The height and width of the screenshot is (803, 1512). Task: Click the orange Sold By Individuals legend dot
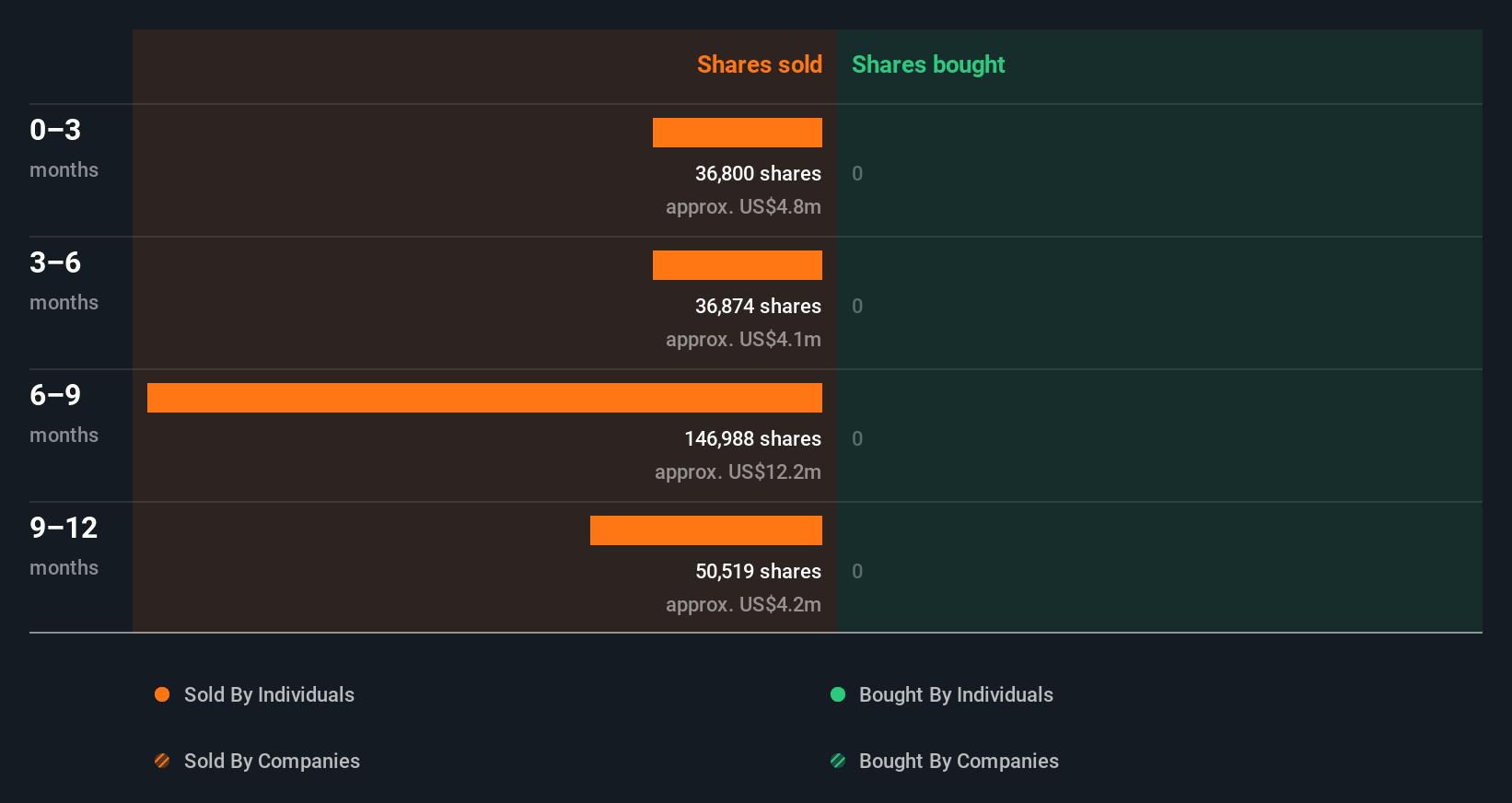[162, 694]
